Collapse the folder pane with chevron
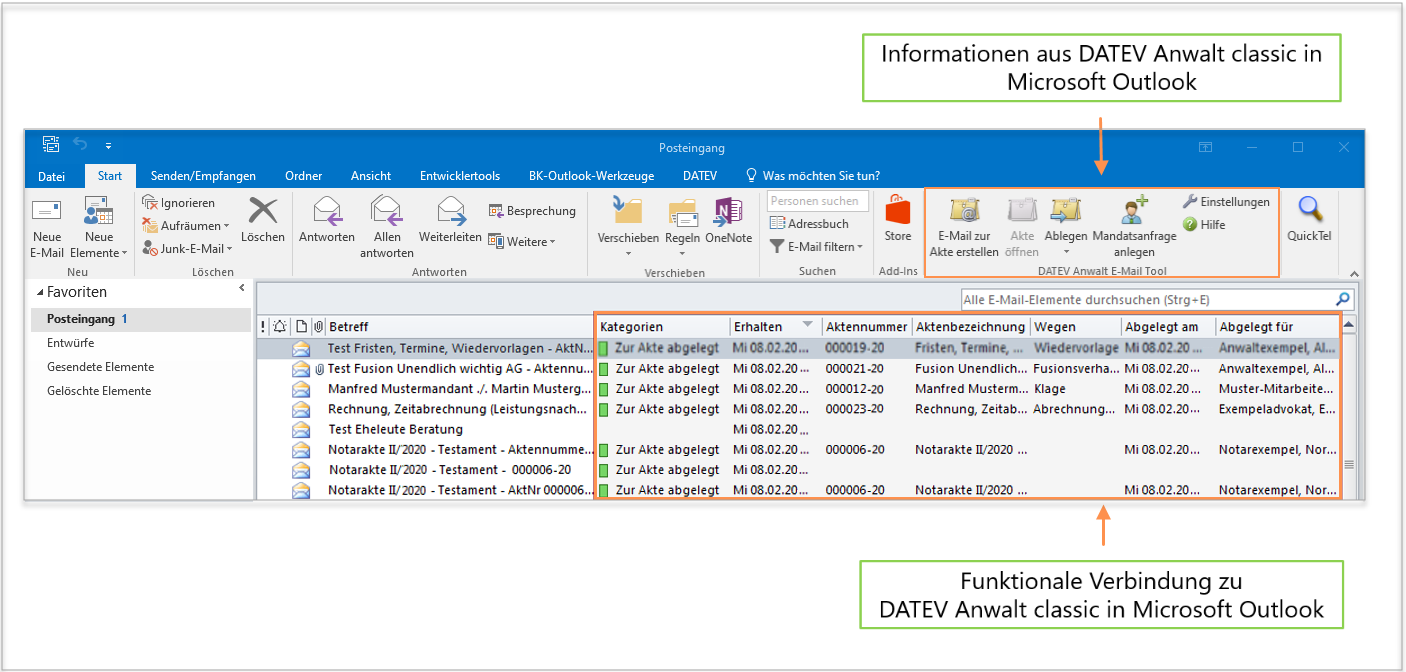1406x672 pixels. click(x=241, y=288)
